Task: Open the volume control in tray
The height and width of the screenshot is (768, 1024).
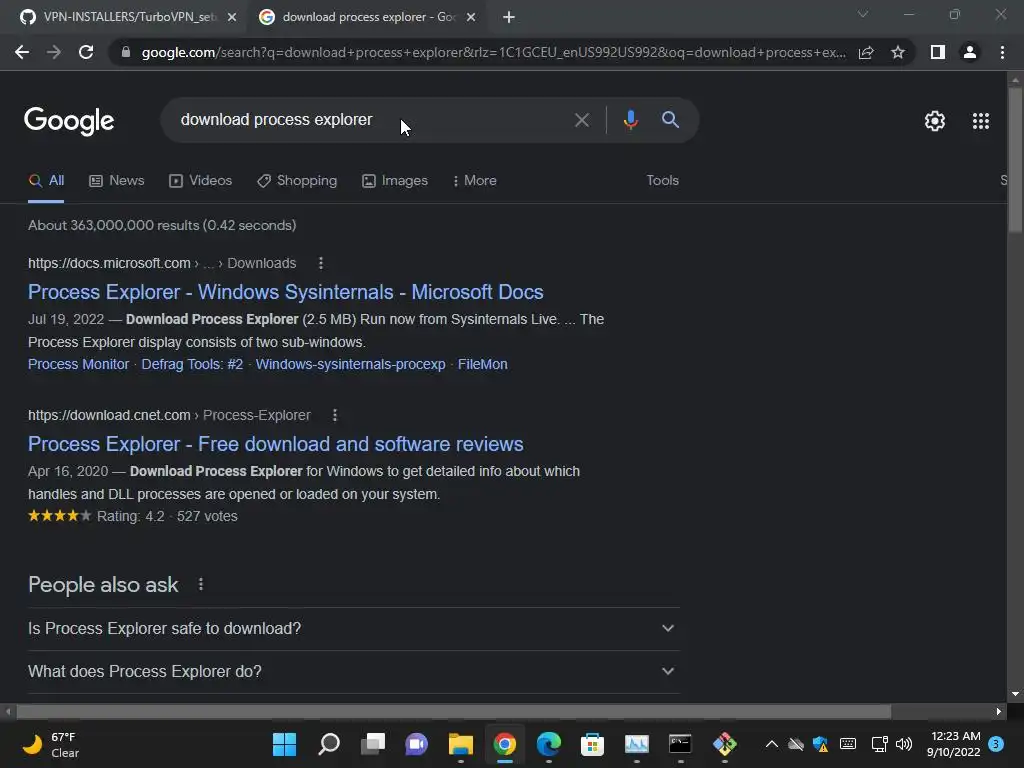Action: point(904,744)
